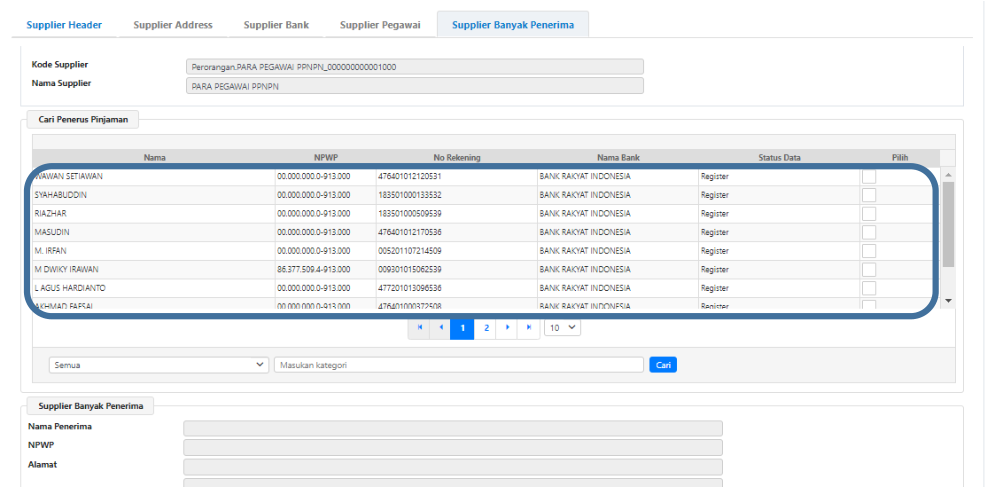
Task: Switch to the Supplier Header tab
Action: tap(64, 25)
